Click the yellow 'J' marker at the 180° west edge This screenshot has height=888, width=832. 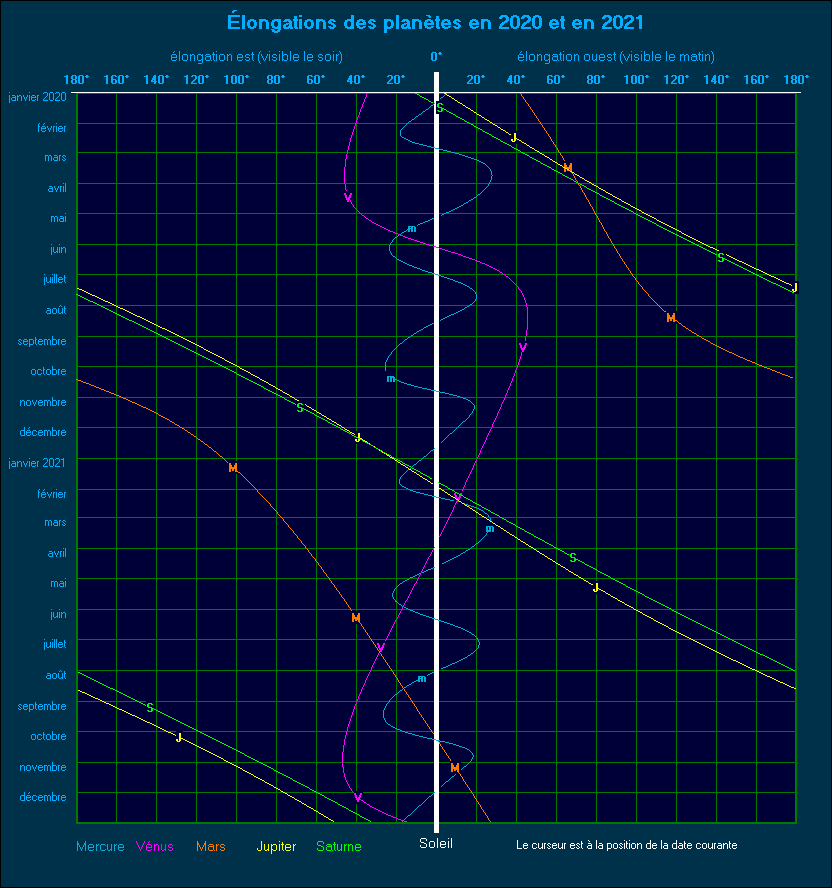[795, 288]
